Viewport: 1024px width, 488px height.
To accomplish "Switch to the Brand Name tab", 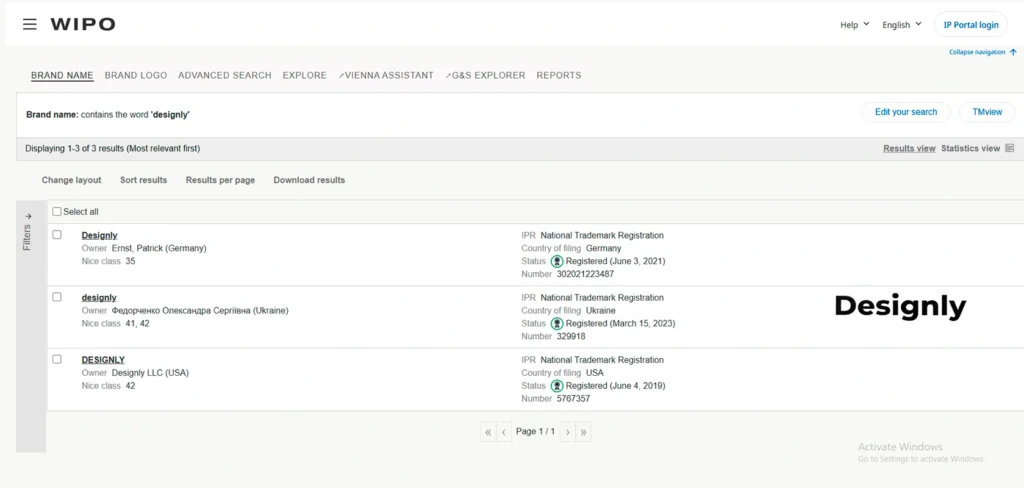I will [62, 75].
